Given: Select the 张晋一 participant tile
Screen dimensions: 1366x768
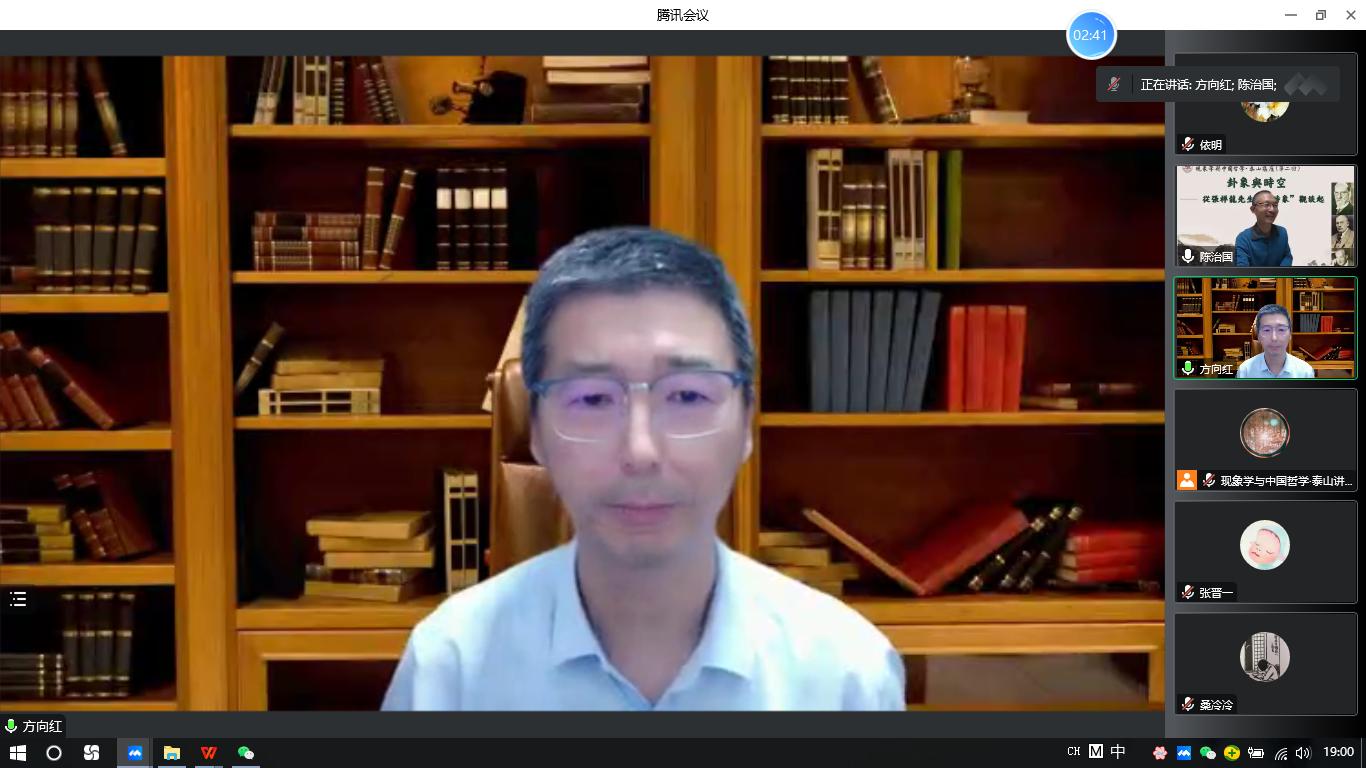Looking at the screenshot, I should [x=1265, y=552].
